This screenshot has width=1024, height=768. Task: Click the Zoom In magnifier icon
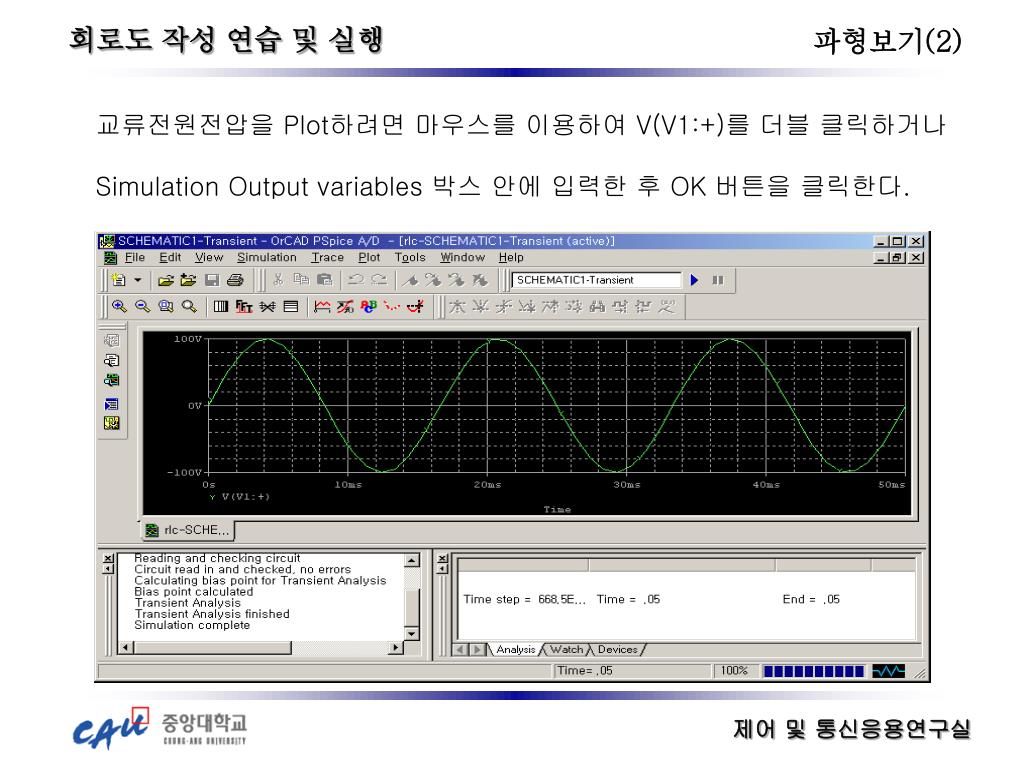coord(119,306)
